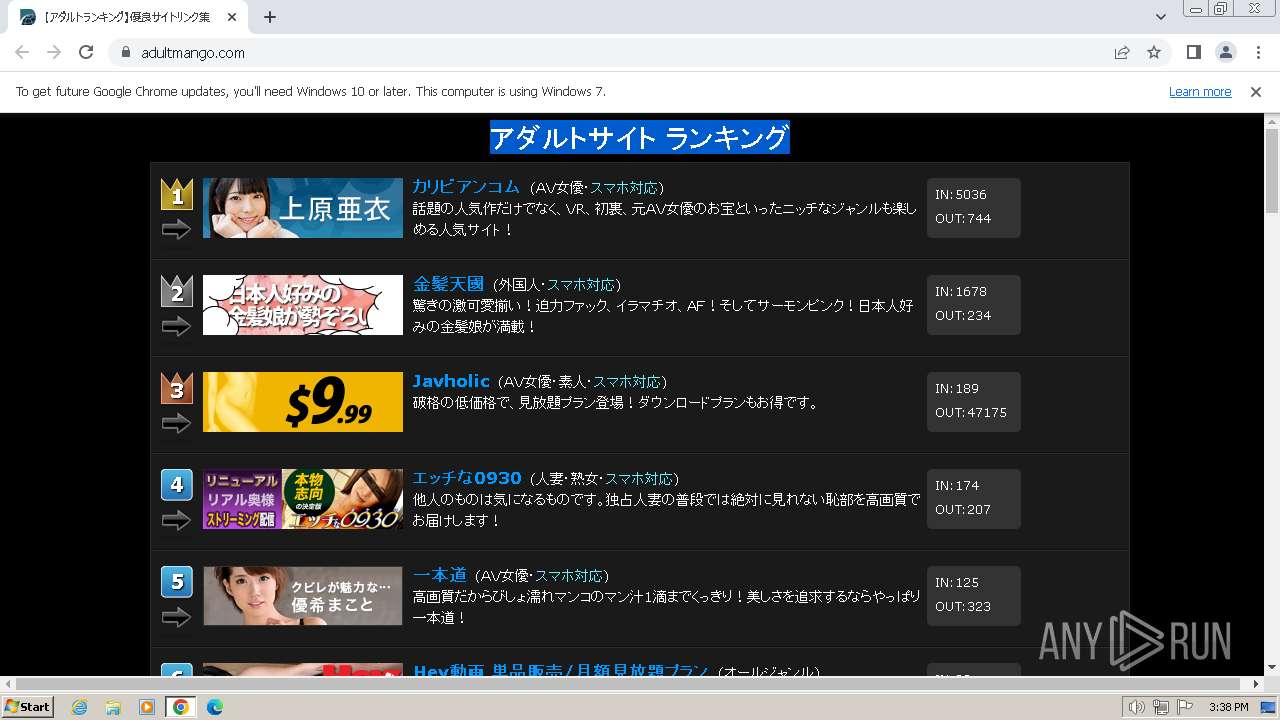Click the browser forward arrow
The height and width of the screenshot is (720, 1280).
tap(54, 52)
